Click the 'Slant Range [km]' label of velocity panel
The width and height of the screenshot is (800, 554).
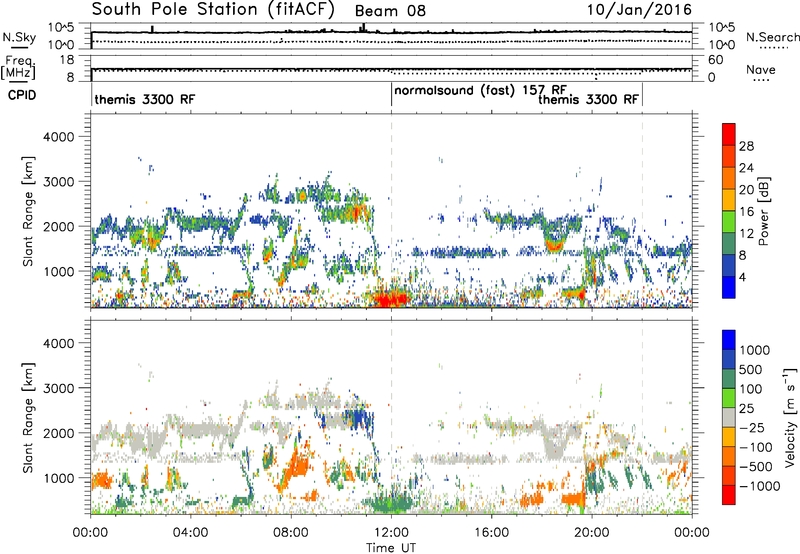point(28,417)
